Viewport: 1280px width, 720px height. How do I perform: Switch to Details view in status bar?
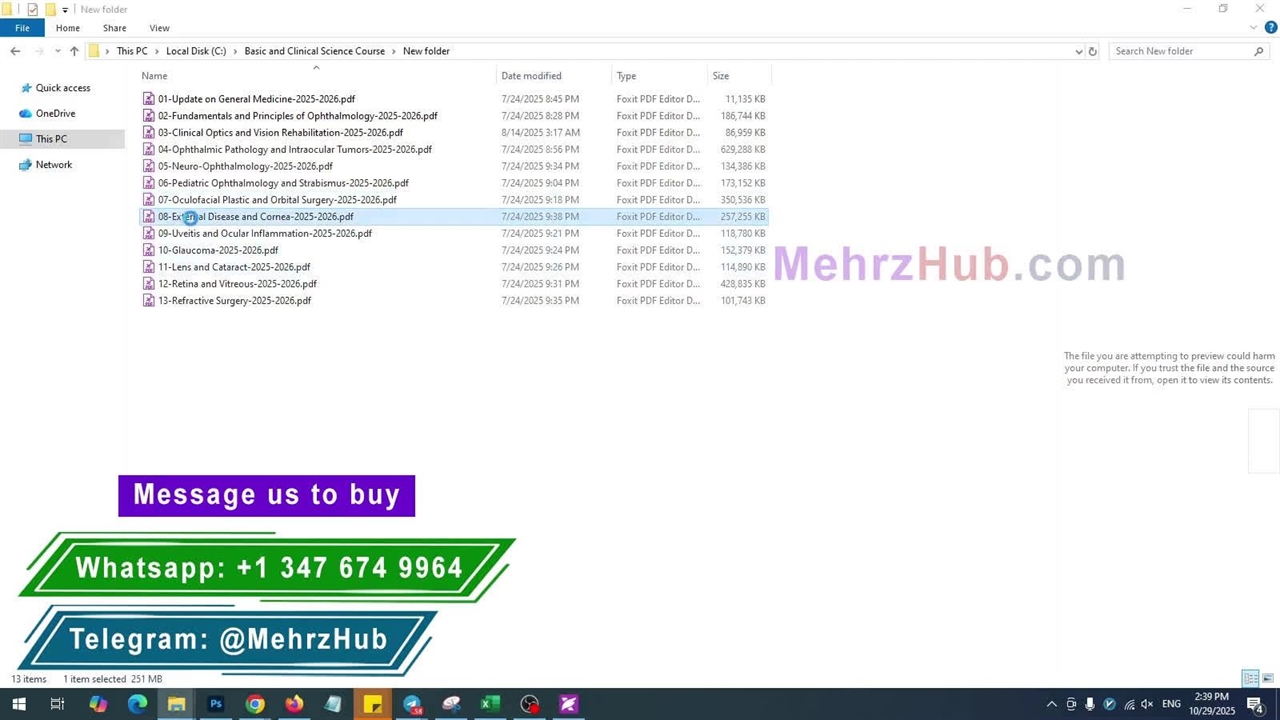tap(1249, 679)
